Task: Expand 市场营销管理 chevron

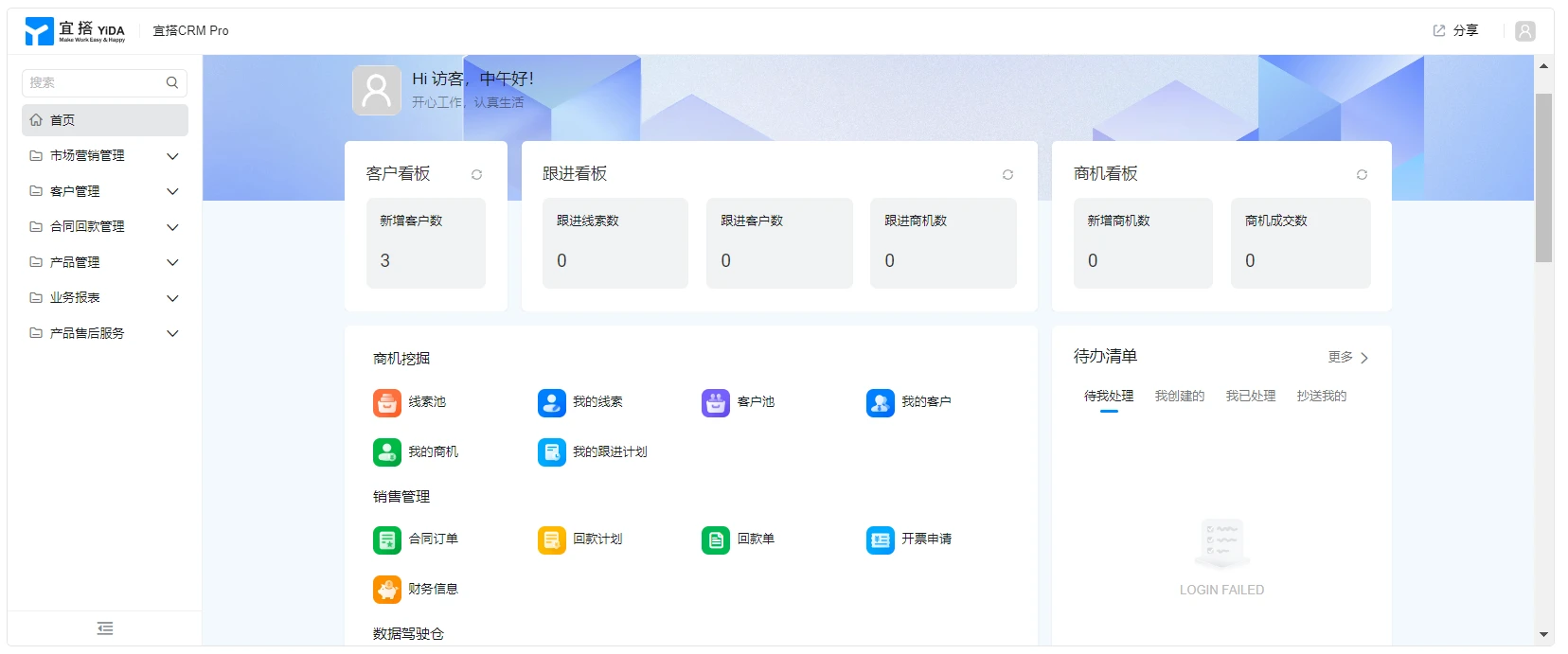Action: (x=172, y=156)
